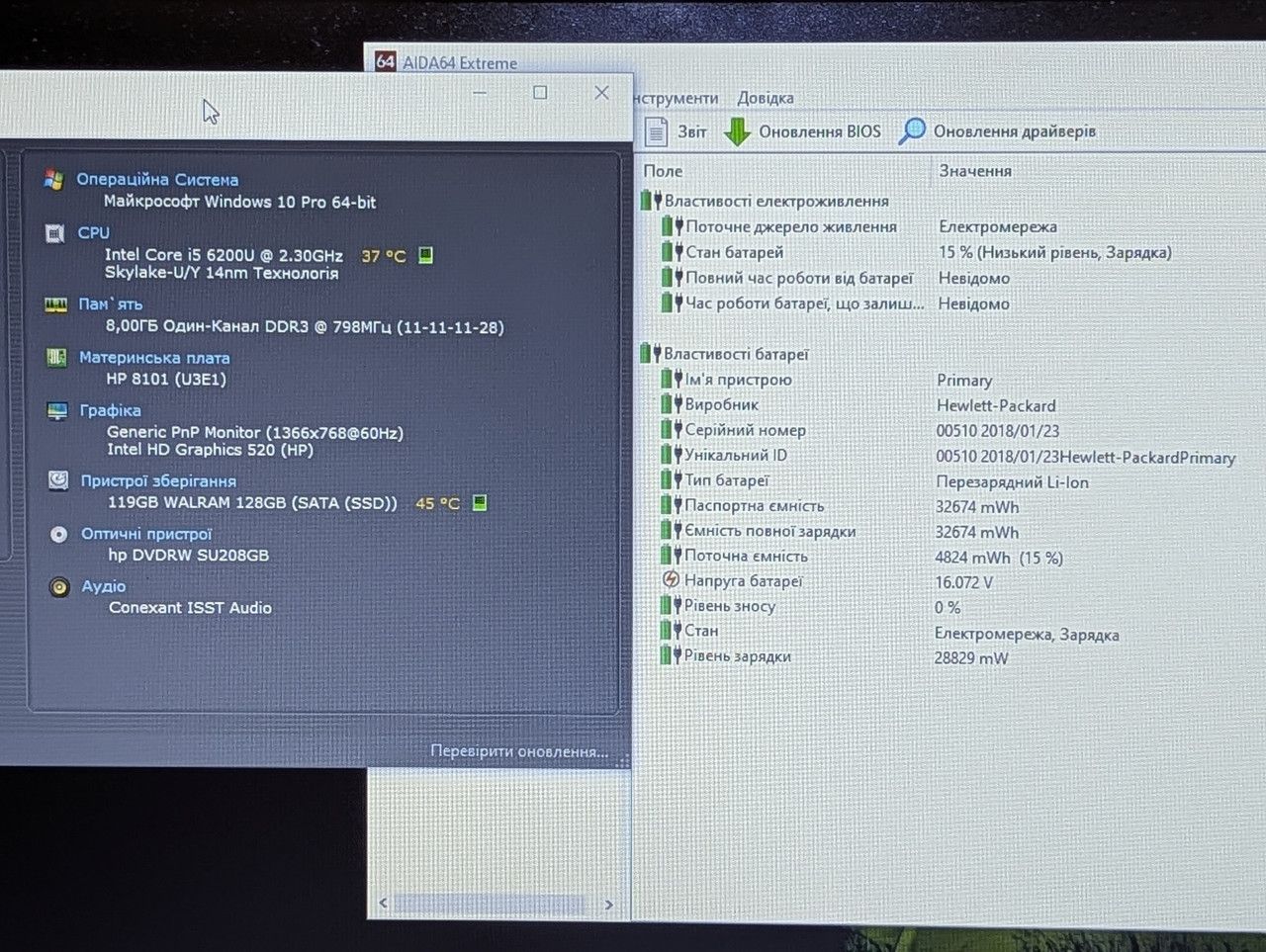Click the value Hewlett-Packard

996,405
